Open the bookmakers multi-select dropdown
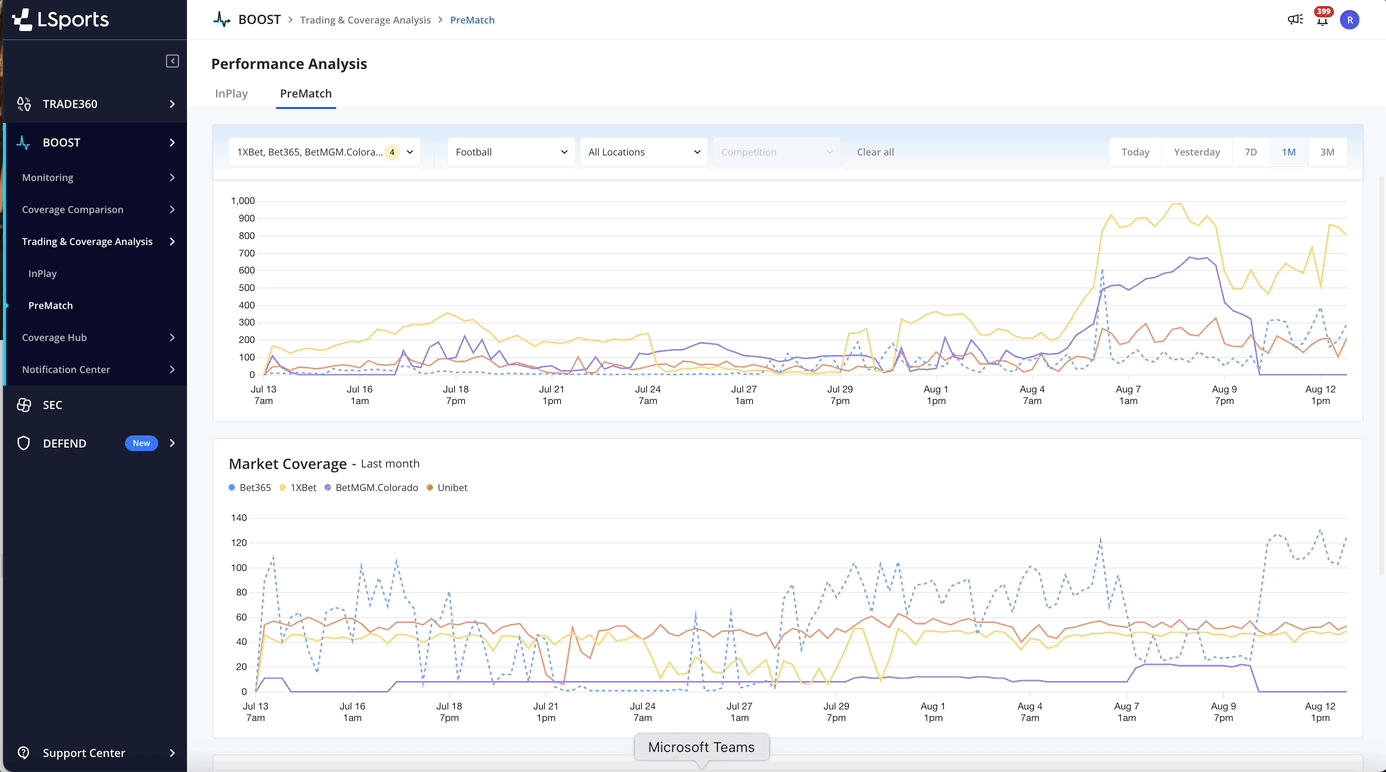 (x=324, y=152)
